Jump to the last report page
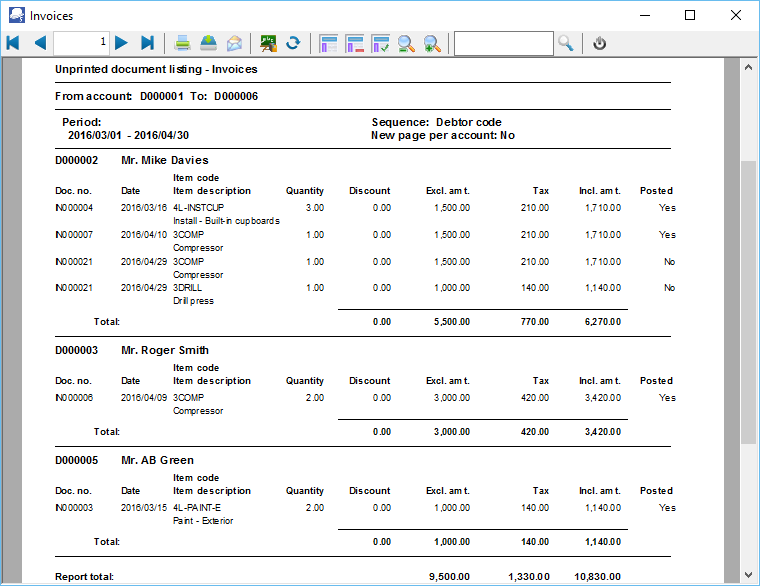 (x=147, y=43)
